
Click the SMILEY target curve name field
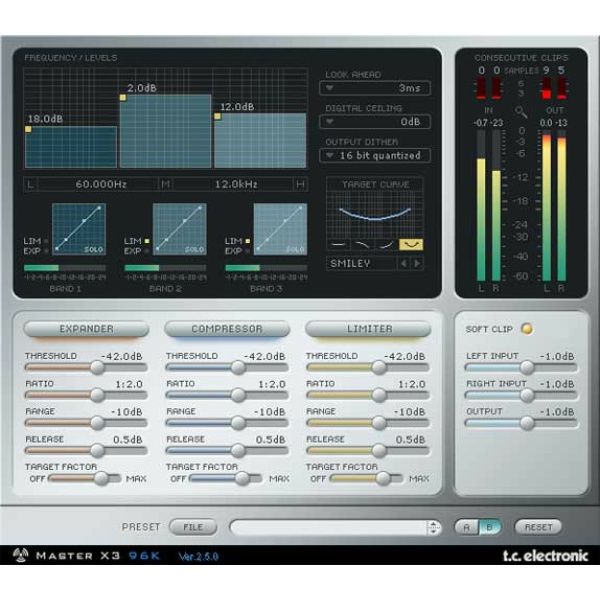click(361, 263)
